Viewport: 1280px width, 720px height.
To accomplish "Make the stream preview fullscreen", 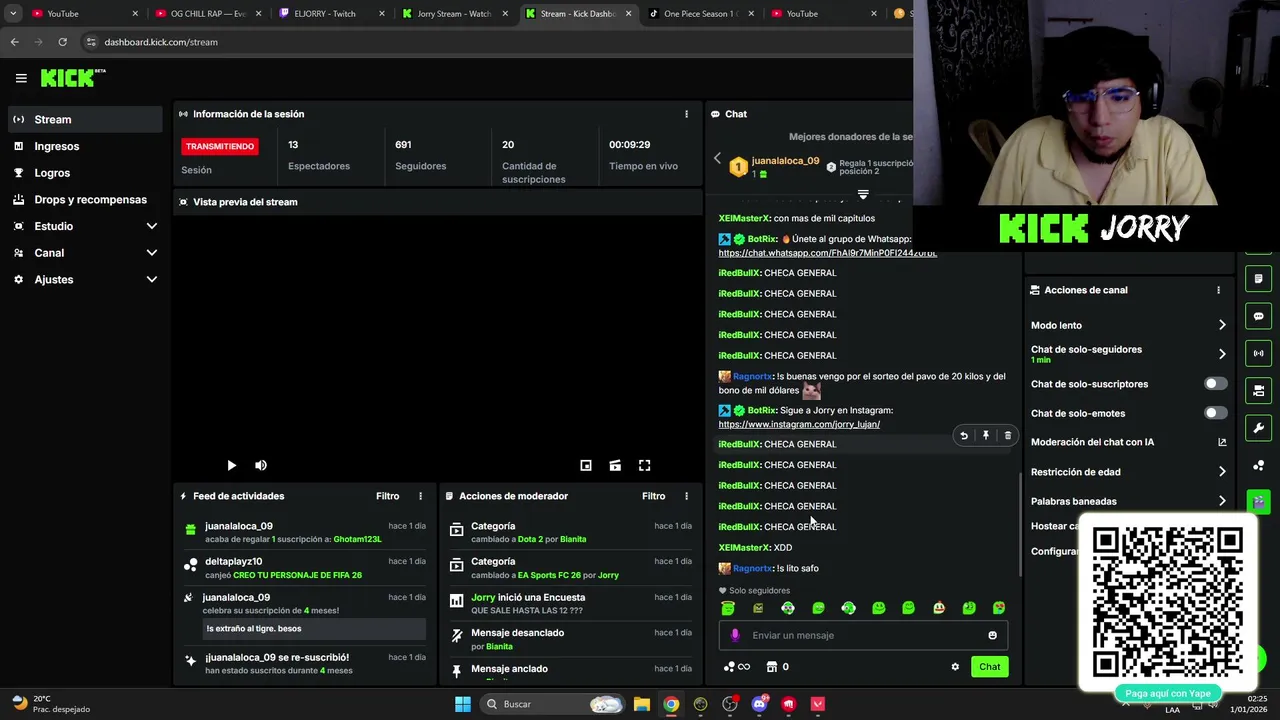I will 645,465.
